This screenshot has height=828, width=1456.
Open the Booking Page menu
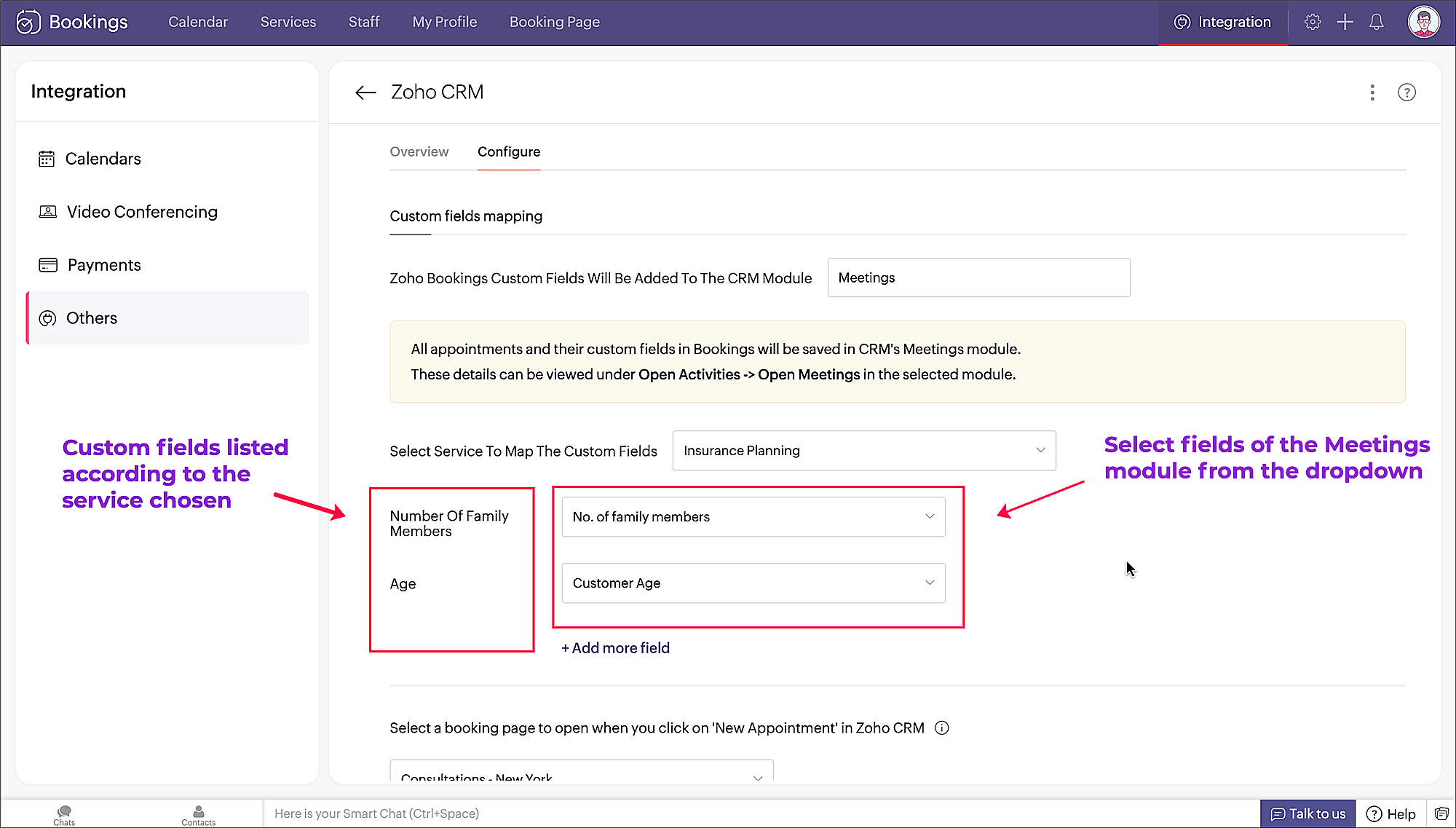coord(555,22)
